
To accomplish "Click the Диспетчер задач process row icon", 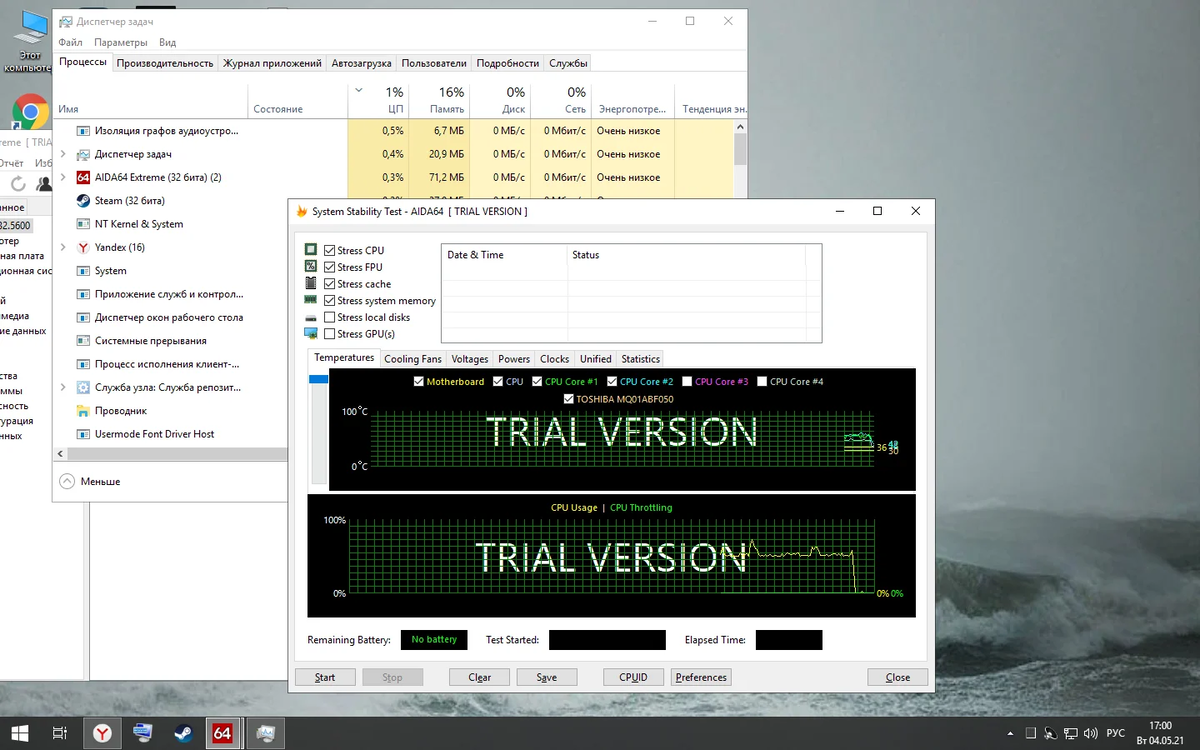I will click(84, 154).
